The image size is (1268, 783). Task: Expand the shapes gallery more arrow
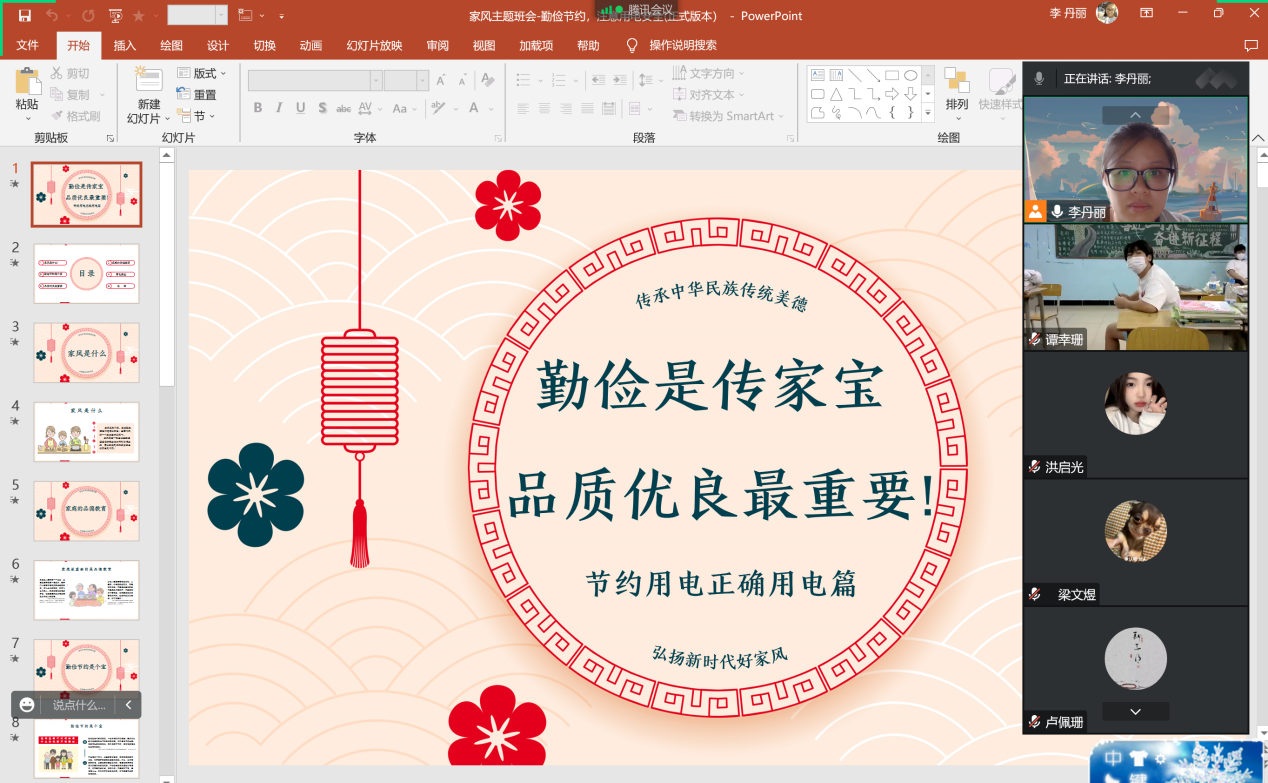coord(928,113)
